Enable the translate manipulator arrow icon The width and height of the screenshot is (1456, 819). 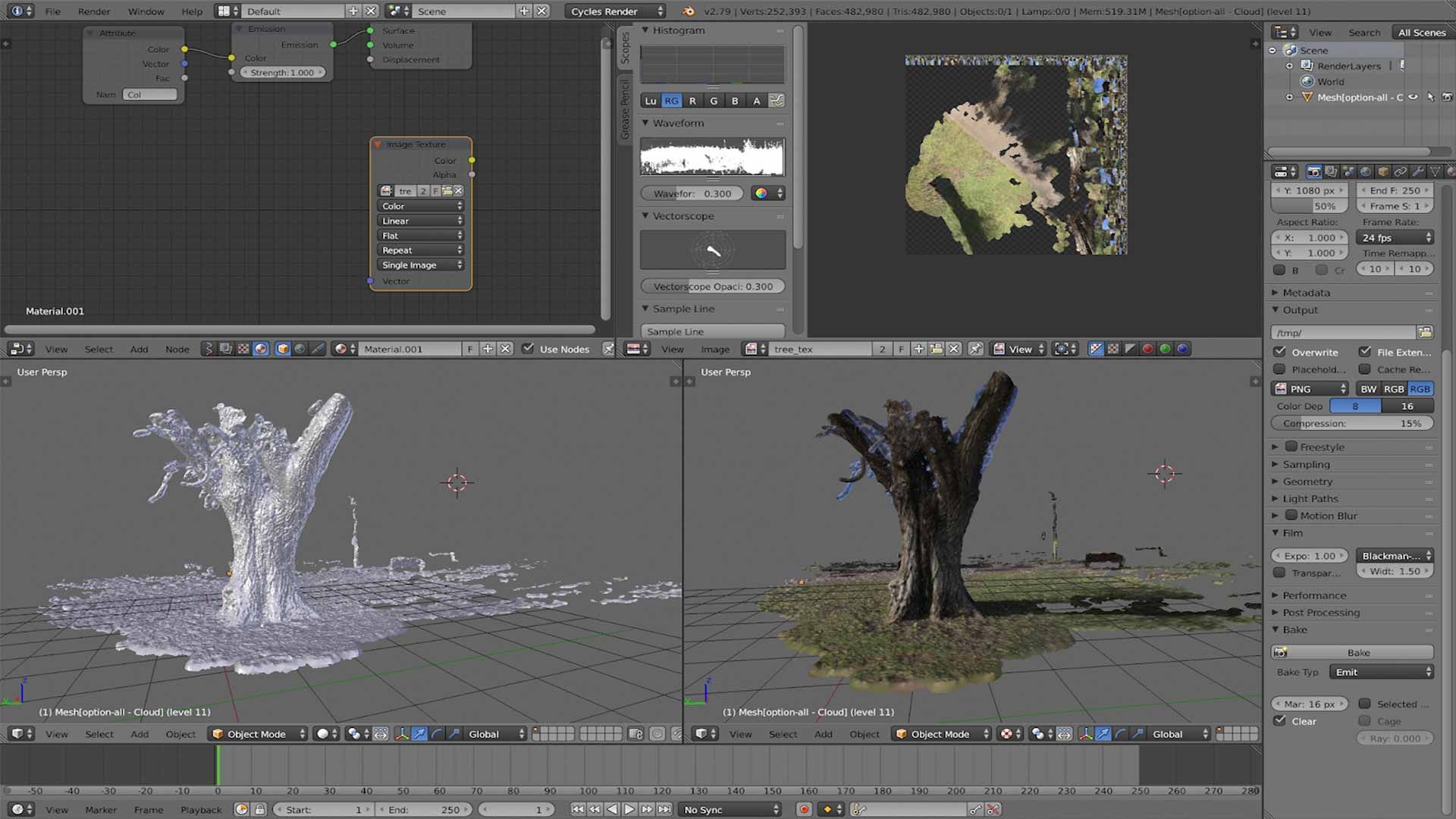click(420, 733)
